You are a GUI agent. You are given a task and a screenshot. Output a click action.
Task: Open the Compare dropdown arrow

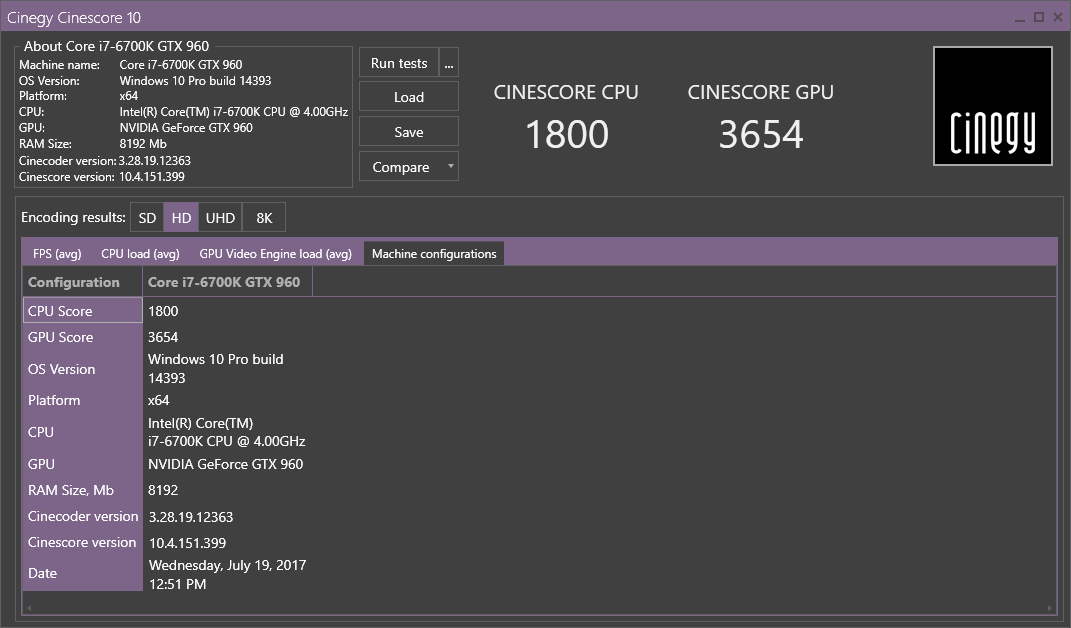tap(450, 166)
